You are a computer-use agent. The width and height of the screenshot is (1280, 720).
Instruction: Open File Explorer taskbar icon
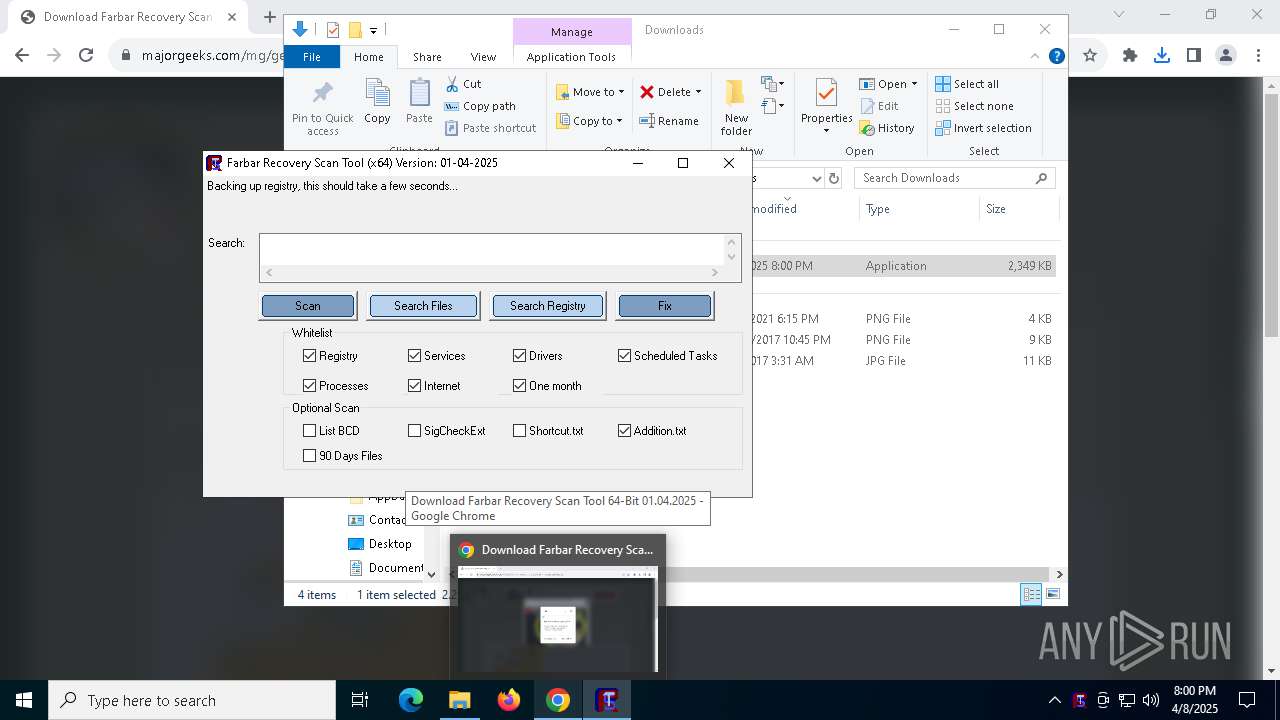pos(459,700)
